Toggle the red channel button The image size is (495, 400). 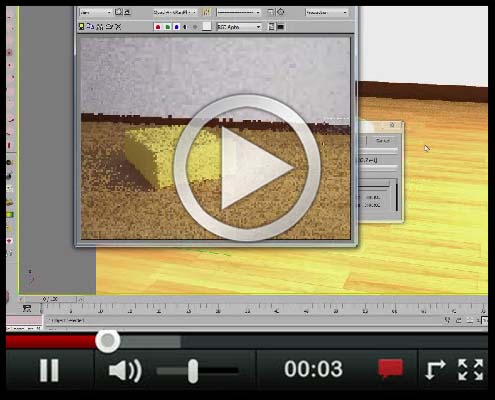click(158, 27)
